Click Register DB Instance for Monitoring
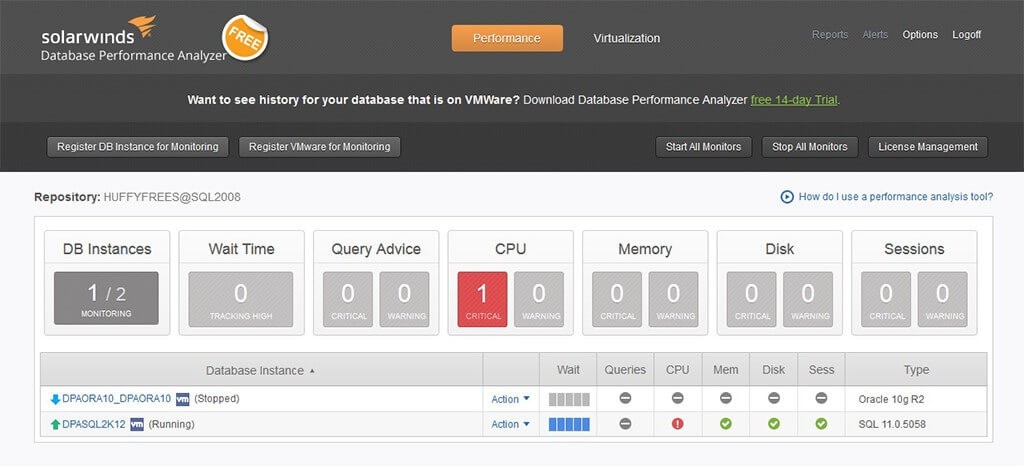The image size is (1024, 466). tap(138, 147)
